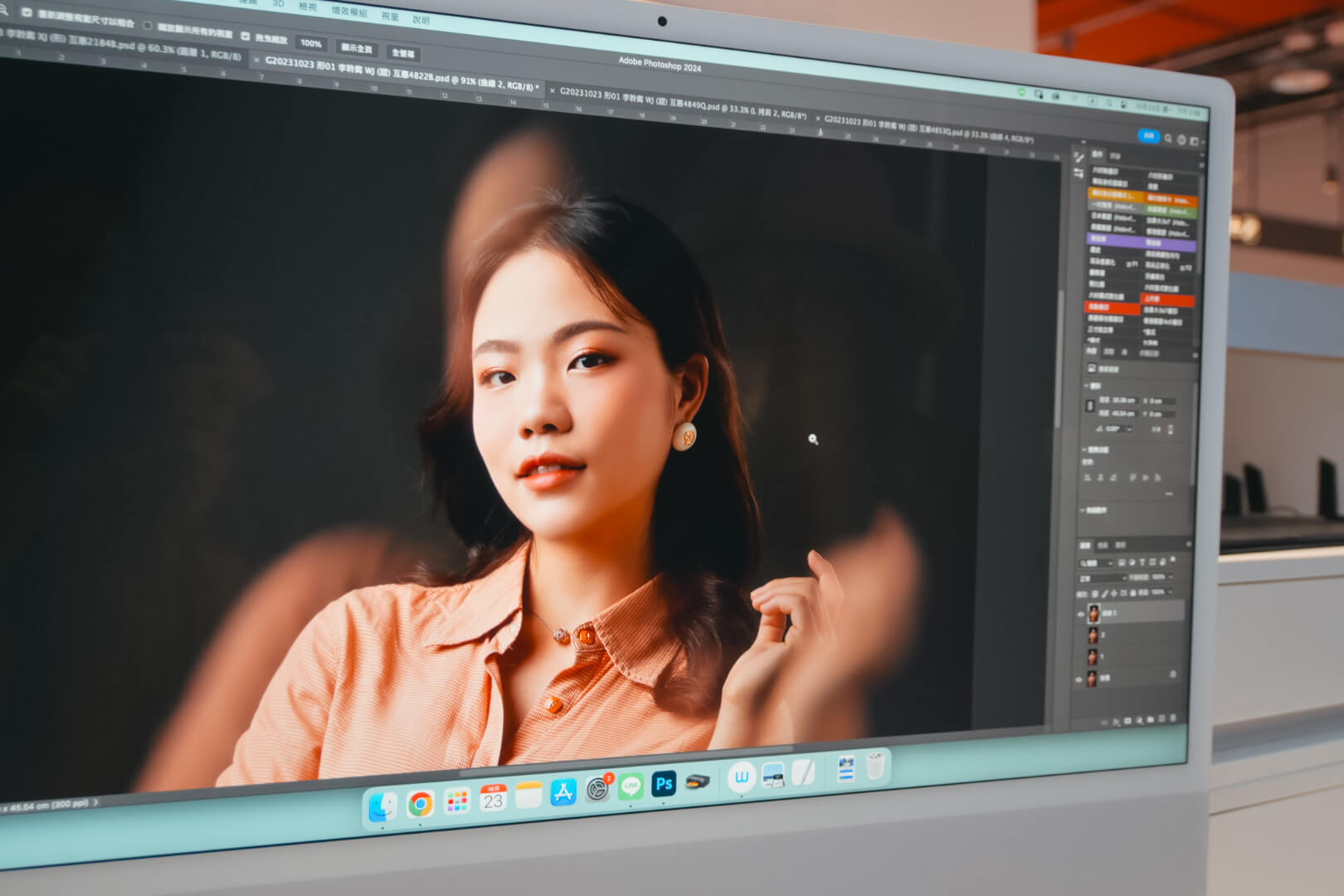Image resolution: width=1344 pixels, height=896 pixels.
Task: Open the 3D menu in the menu bar
Action: point(278,3)
